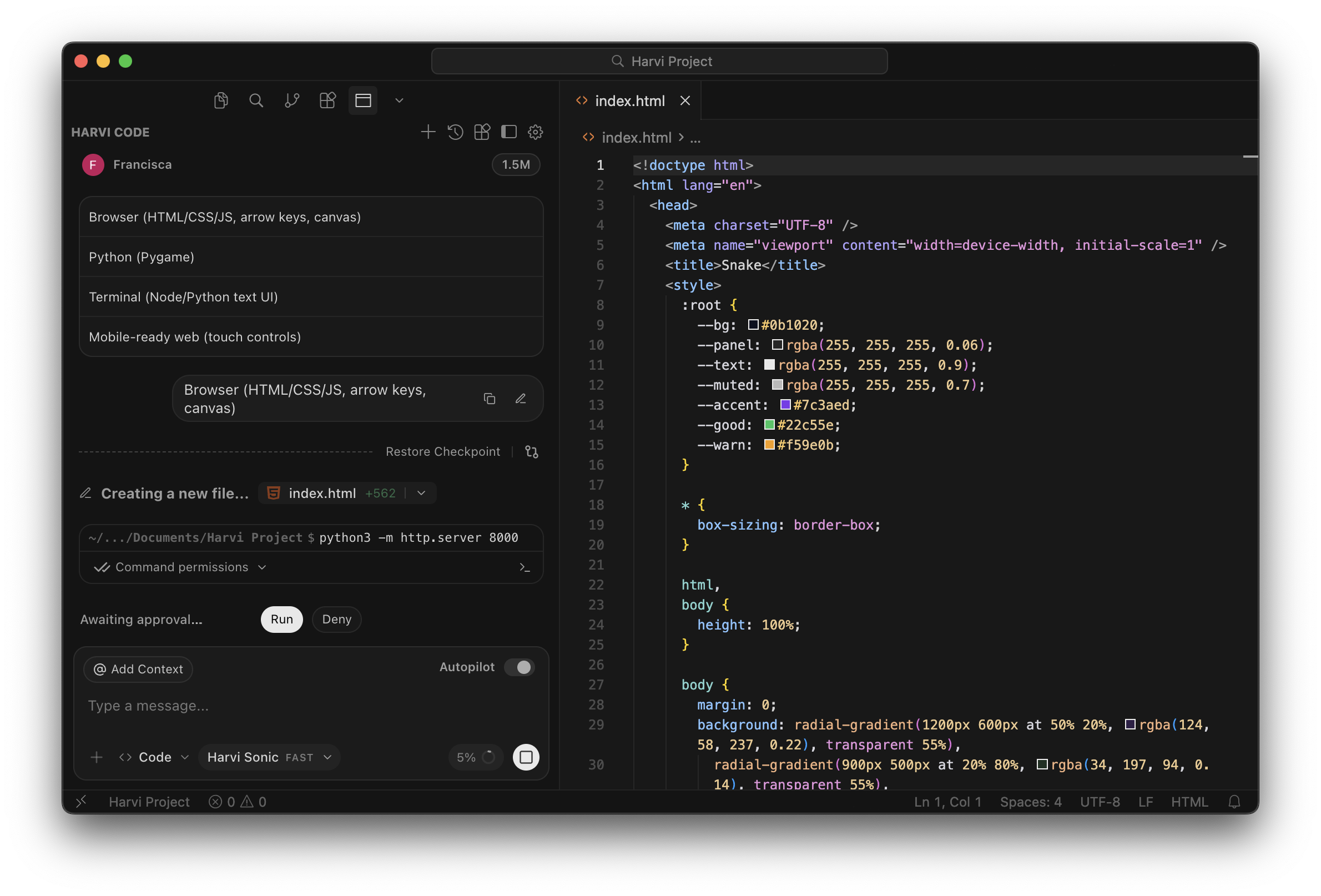
Task: Click Harvi Project in status bar
Action: [x=149, y=802]
